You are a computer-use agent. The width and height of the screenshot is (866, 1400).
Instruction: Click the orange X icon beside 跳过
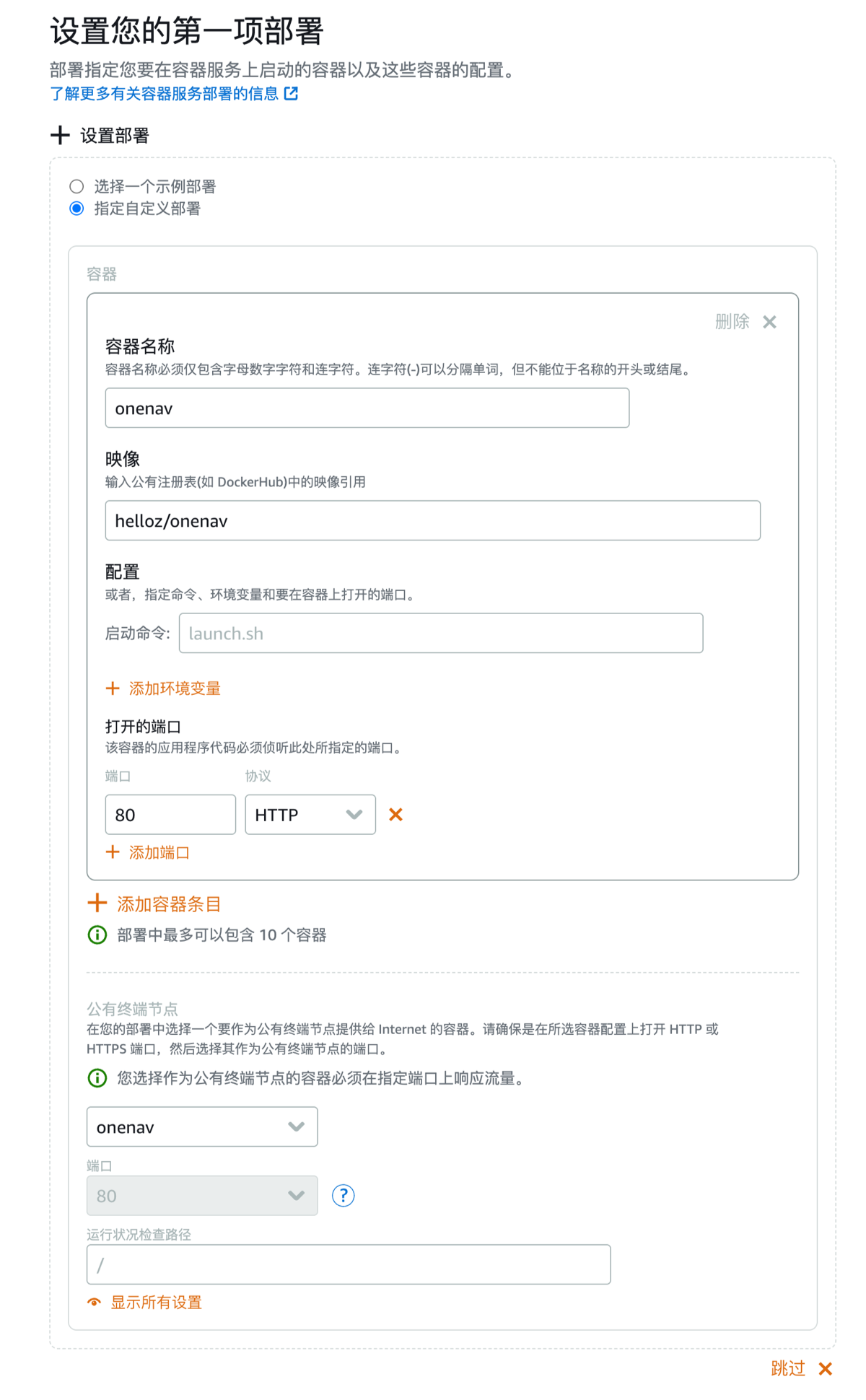coord(826,1368)
